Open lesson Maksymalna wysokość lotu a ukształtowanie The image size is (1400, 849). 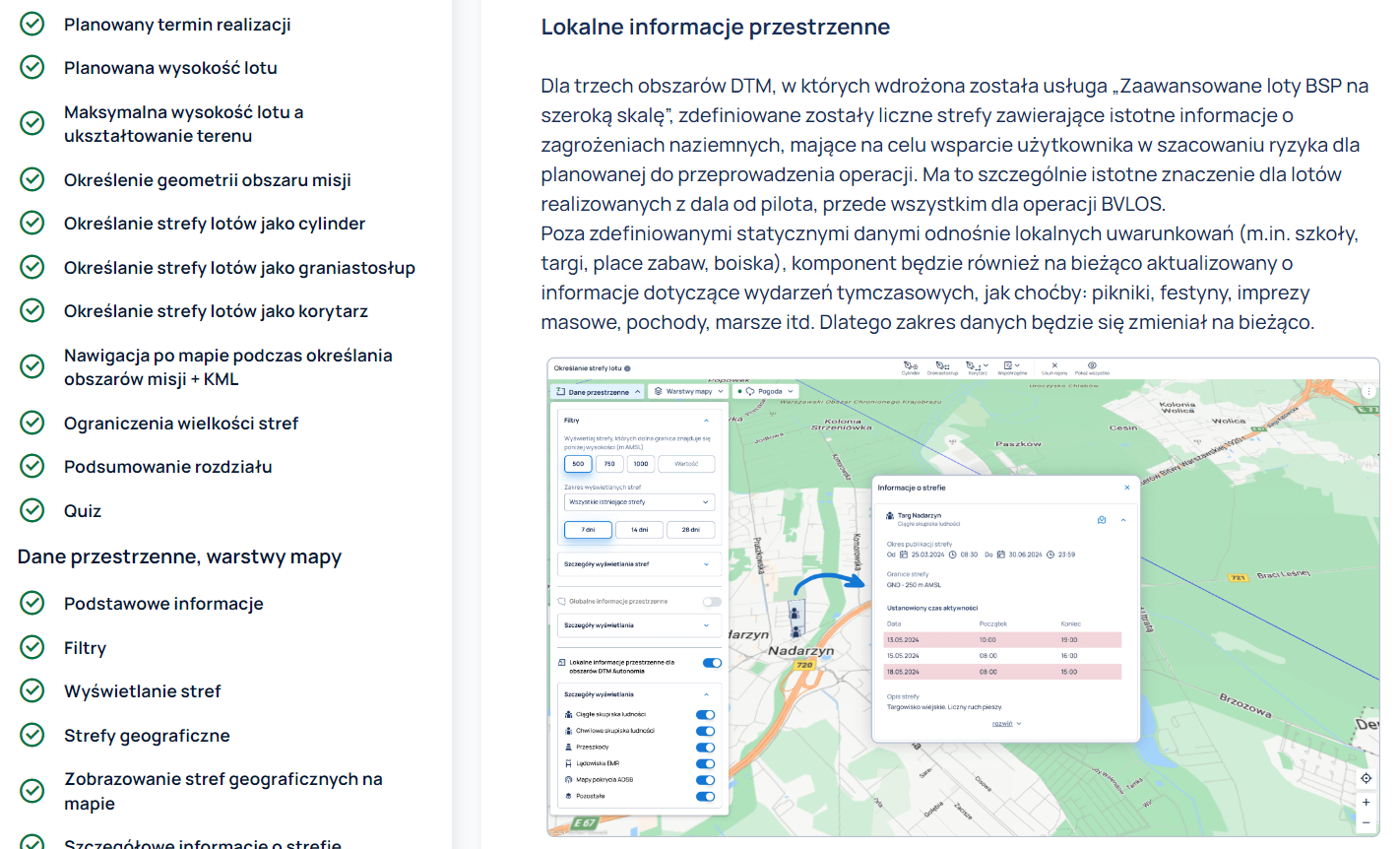point(184,124)
